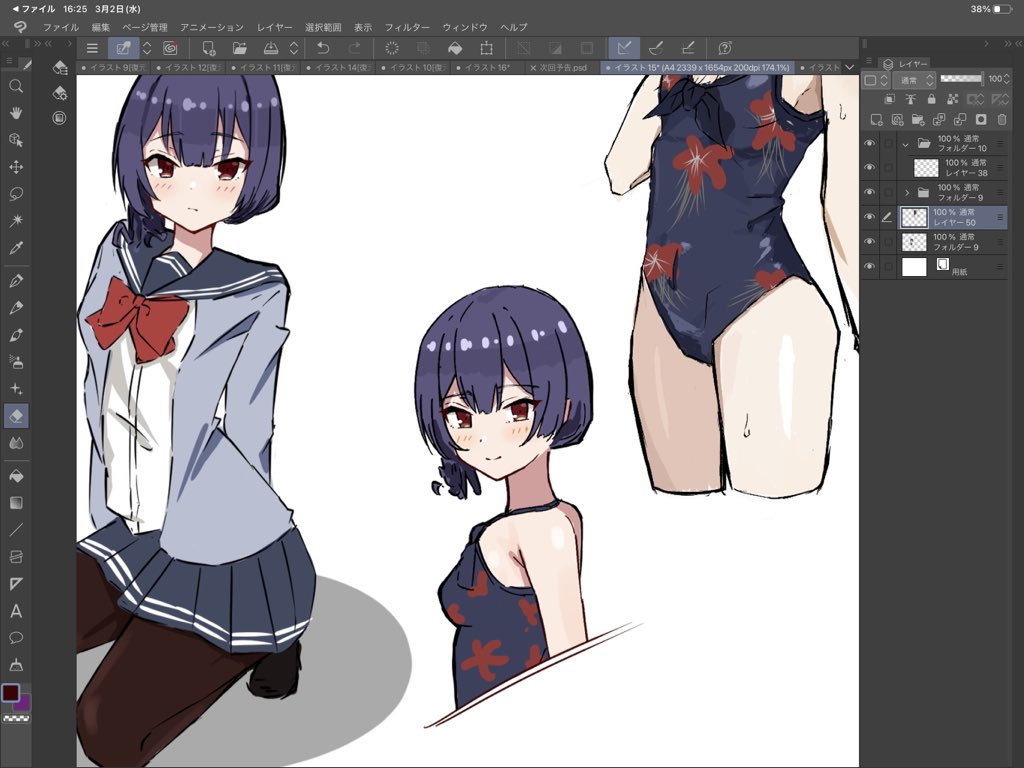Hide collapsed フォルダー 9 folder eye icon

pos(869,193)
